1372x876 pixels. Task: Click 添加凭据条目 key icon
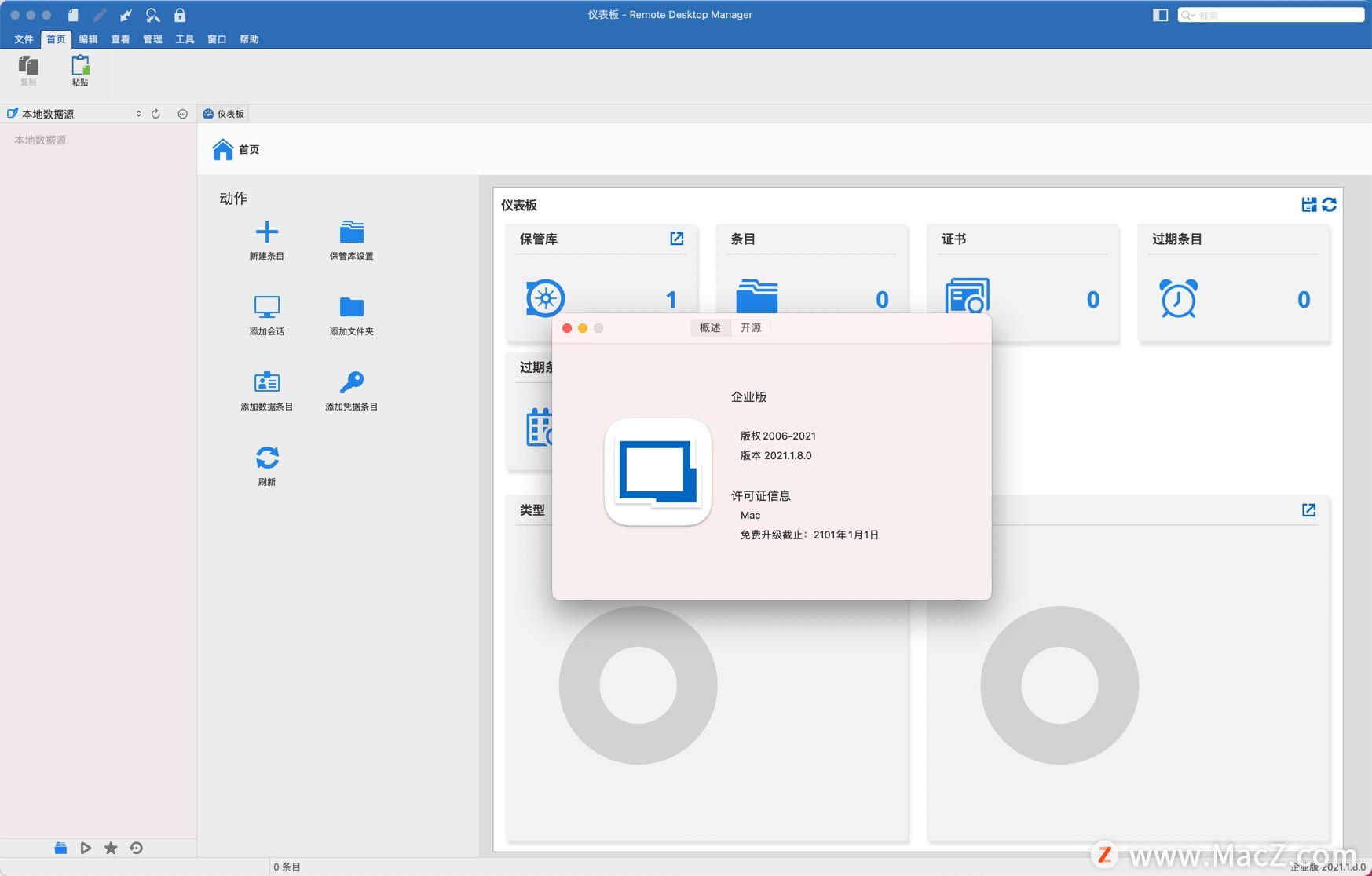tap(352, 381)
